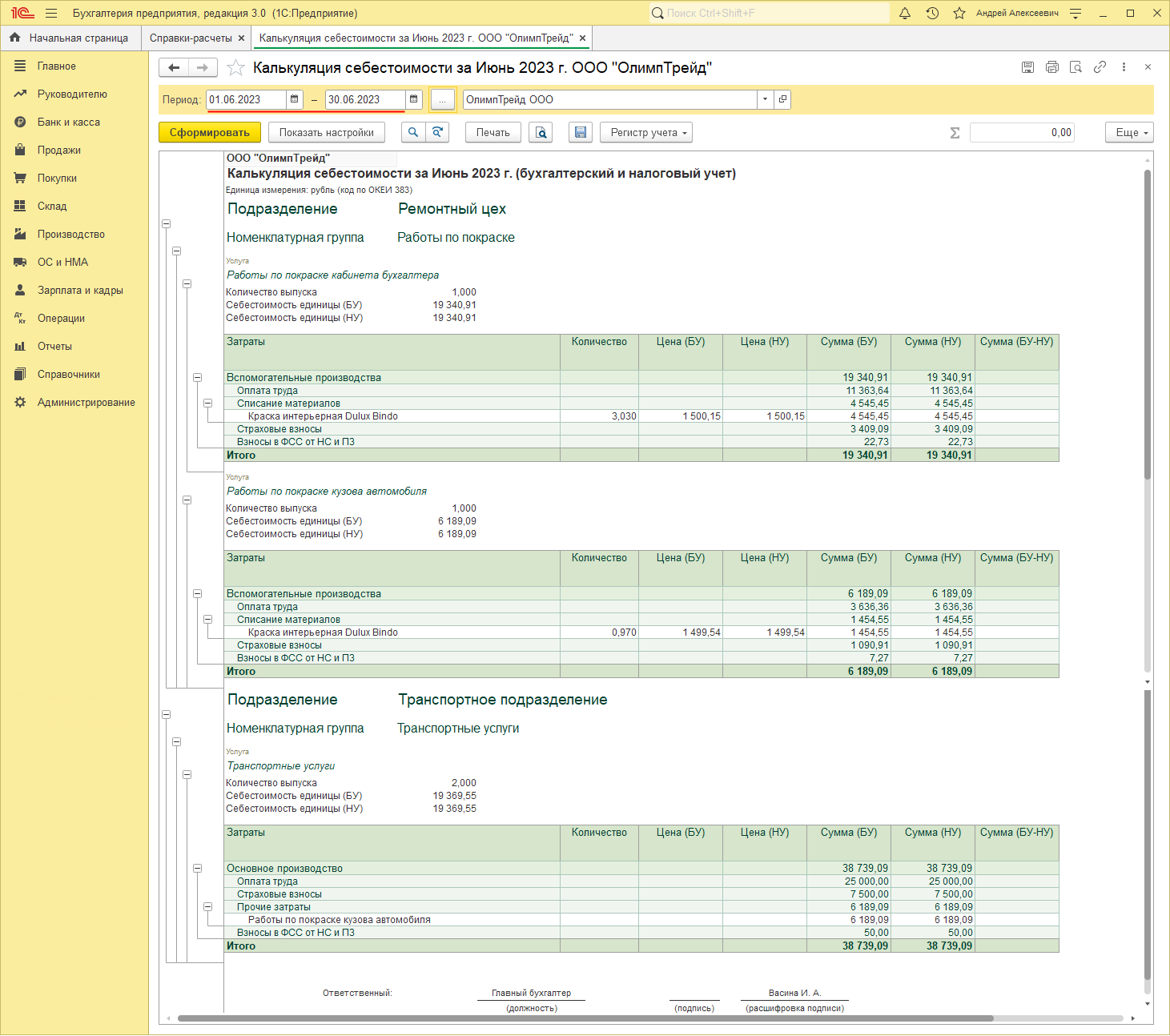Viewport: 1170px width, 1036px height.
Task: Click the Home icon on Начальная страница tab
Action: tap(14, 38)
